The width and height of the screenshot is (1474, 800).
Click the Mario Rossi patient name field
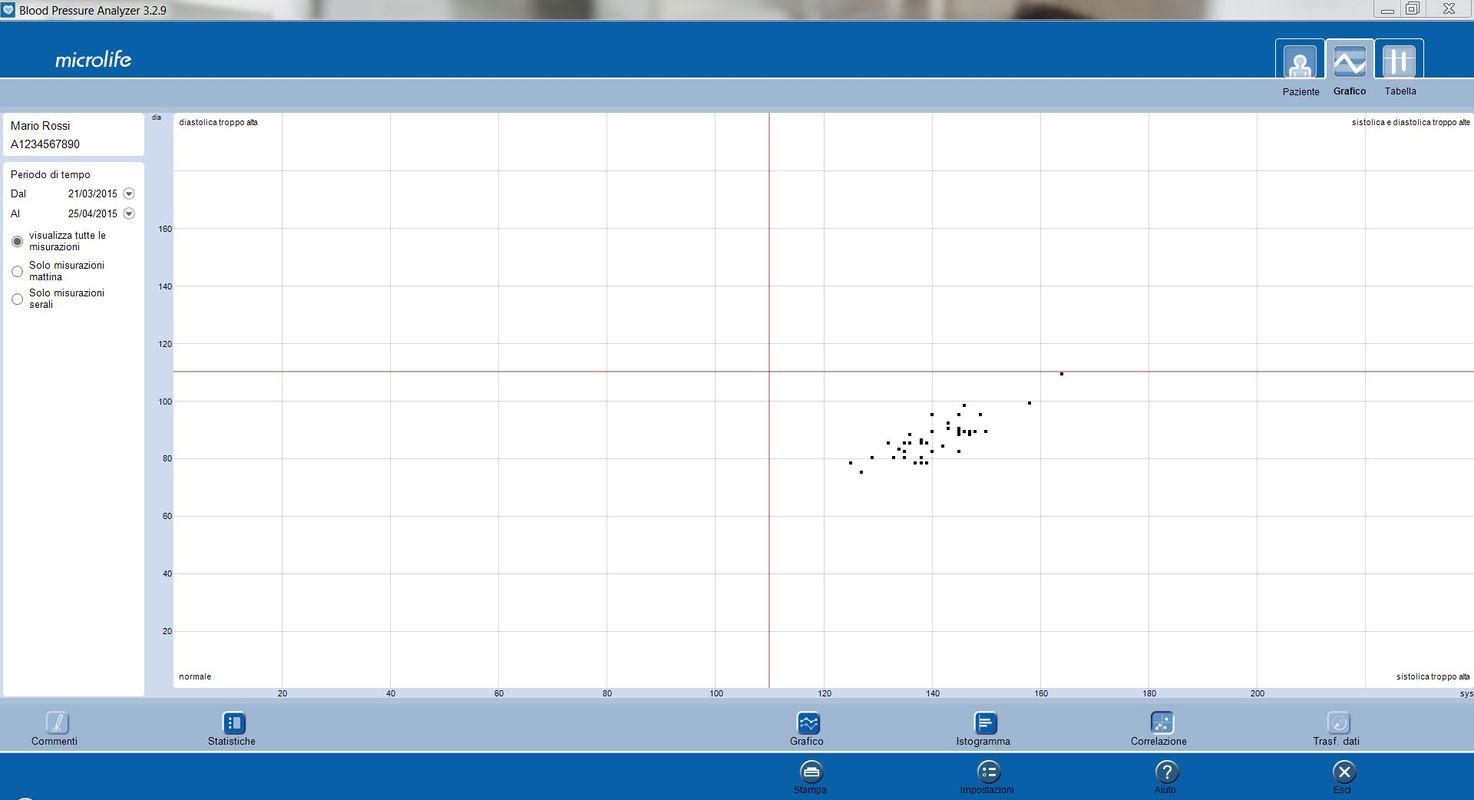[x=41, y=126]
